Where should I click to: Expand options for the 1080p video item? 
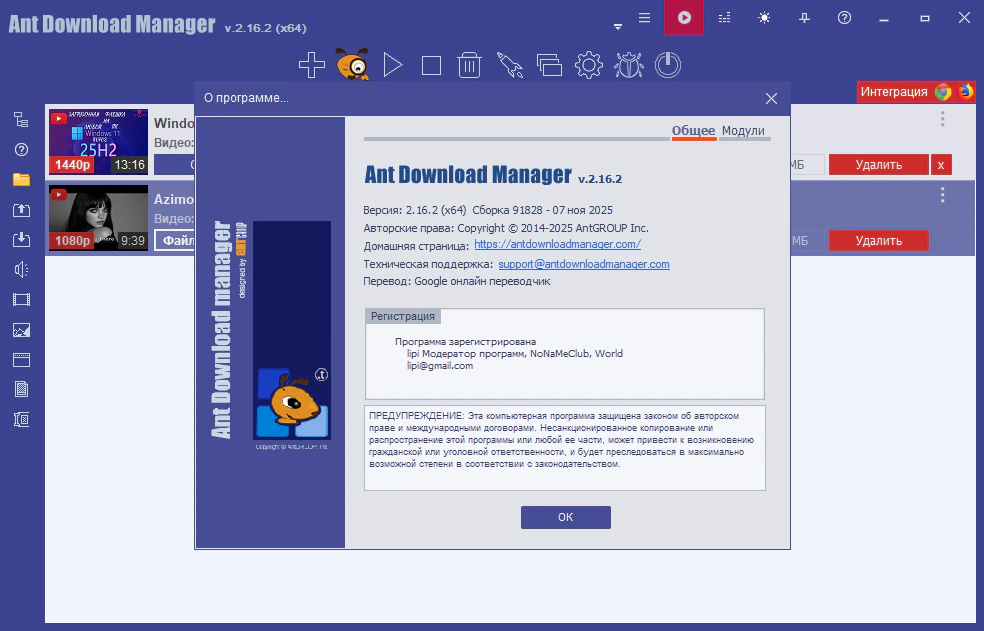[942, 195]
